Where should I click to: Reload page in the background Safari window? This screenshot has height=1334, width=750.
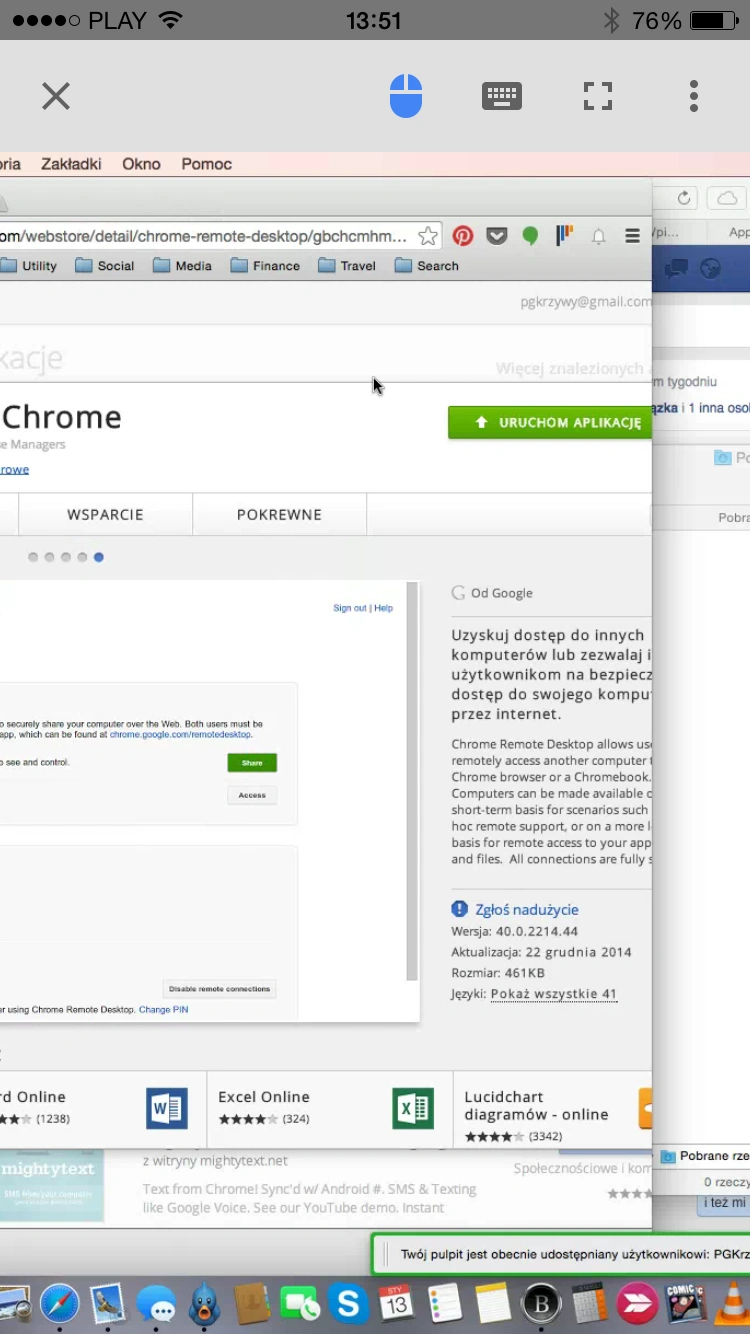(x=684, y=198)
